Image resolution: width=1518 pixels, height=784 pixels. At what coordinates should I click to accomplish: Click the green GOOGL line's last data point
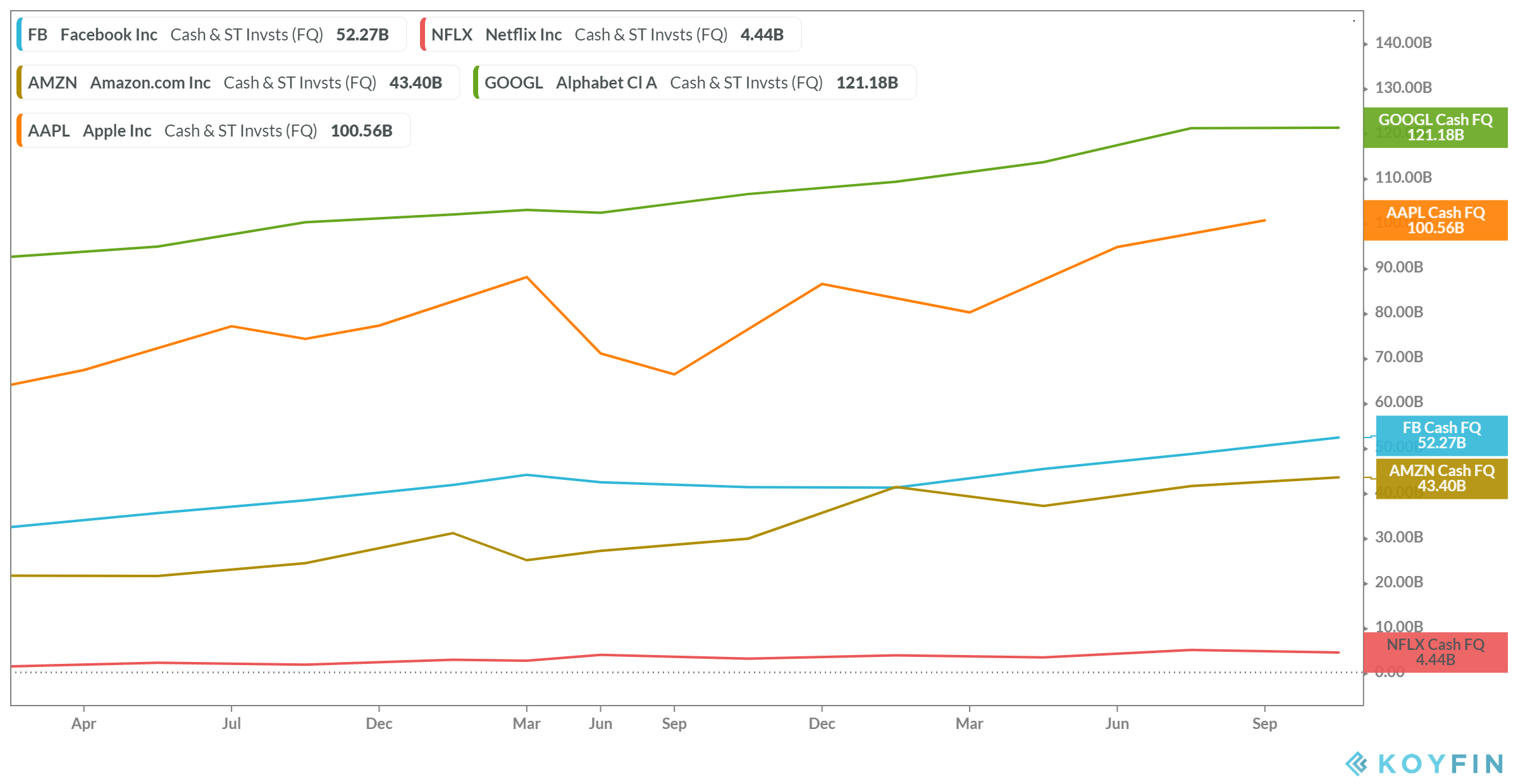tap(1338, 128)
